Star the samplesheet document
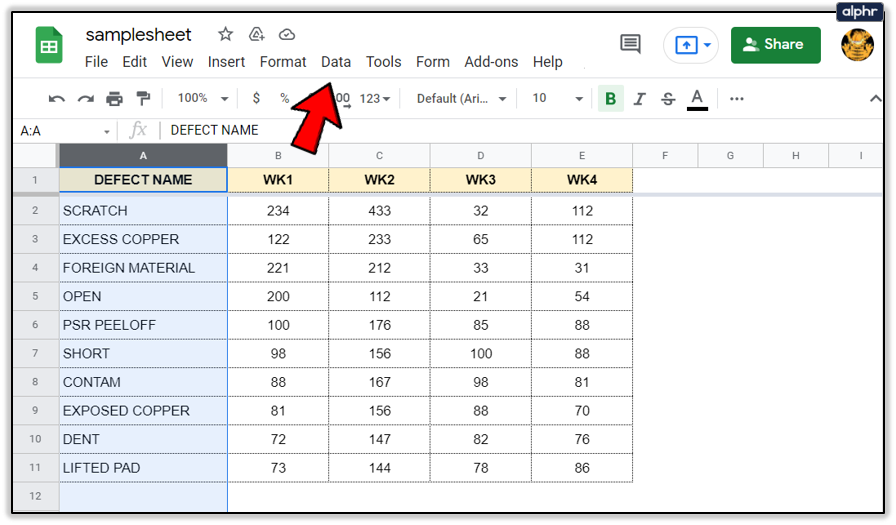The image size is (896, 525). click(225, 34)
